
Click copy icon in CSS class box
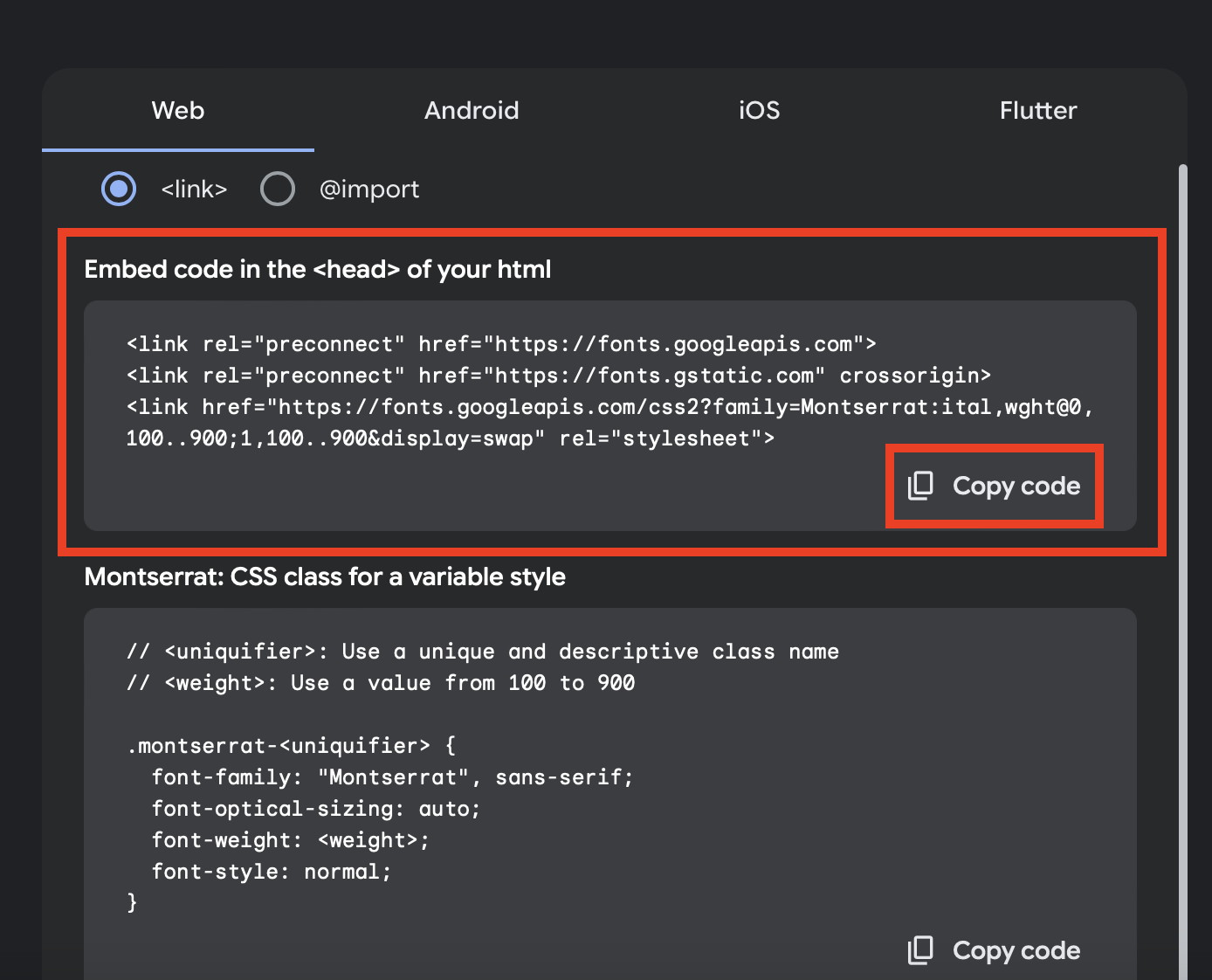[x=920, y=950]
